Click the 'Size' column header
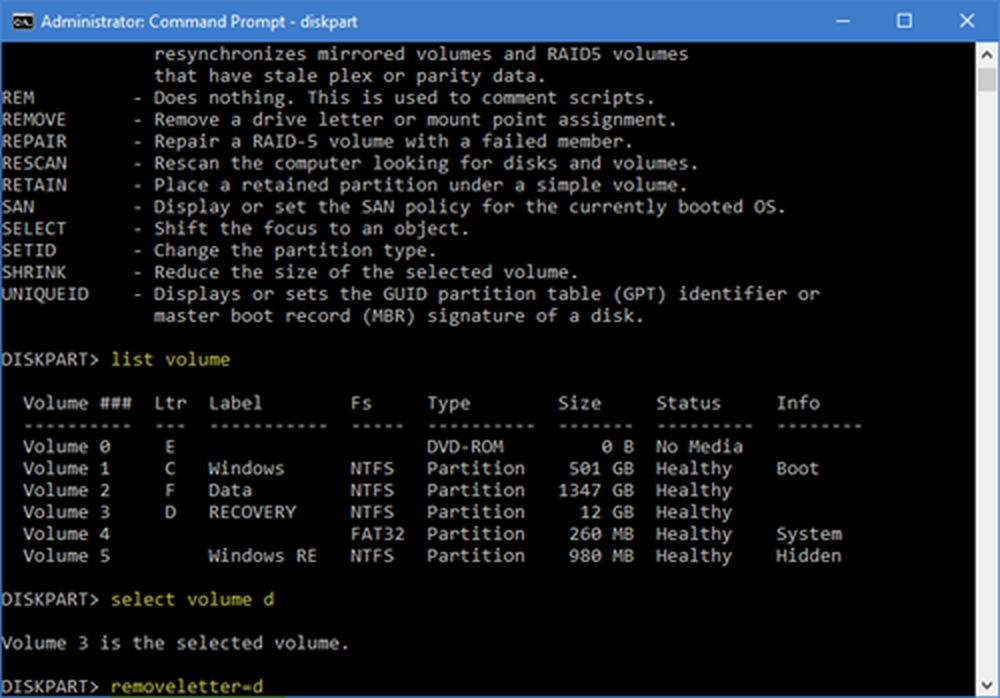Viewport: 1000px width, 698px height. (x=579, y=403)
